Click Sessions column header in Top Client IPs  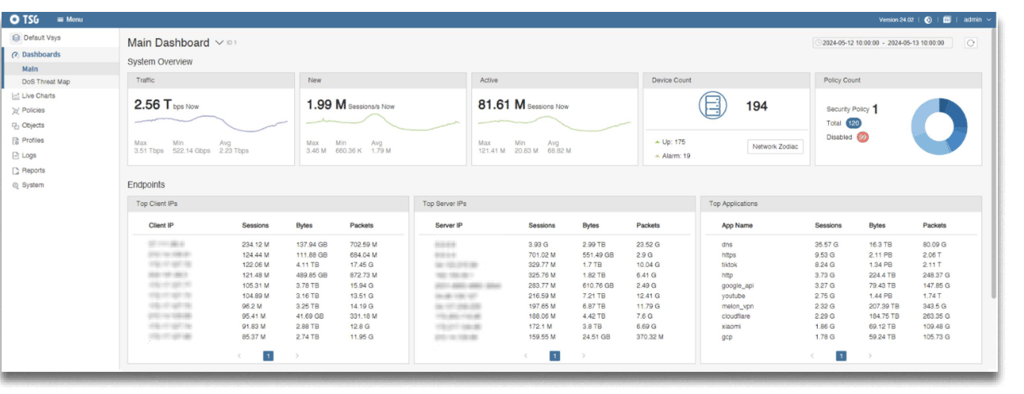255,225
